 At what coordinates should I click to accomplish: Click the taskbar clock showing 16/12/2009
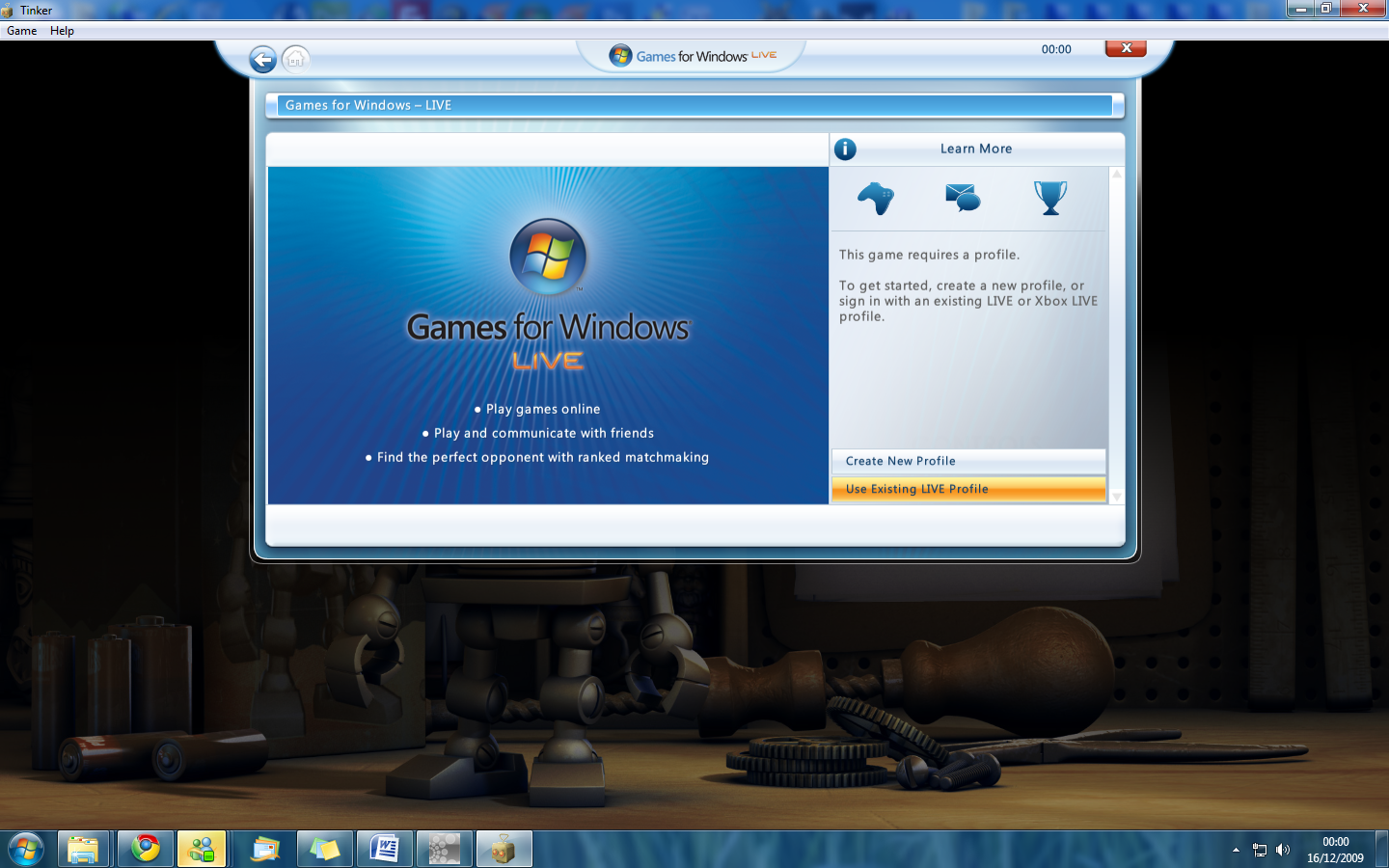click(x=1335, y=850)
